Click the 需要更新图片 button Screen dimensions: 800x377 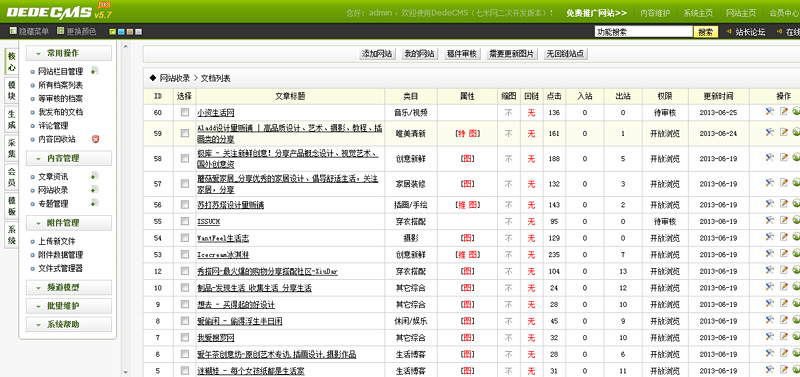pos(512,54)
